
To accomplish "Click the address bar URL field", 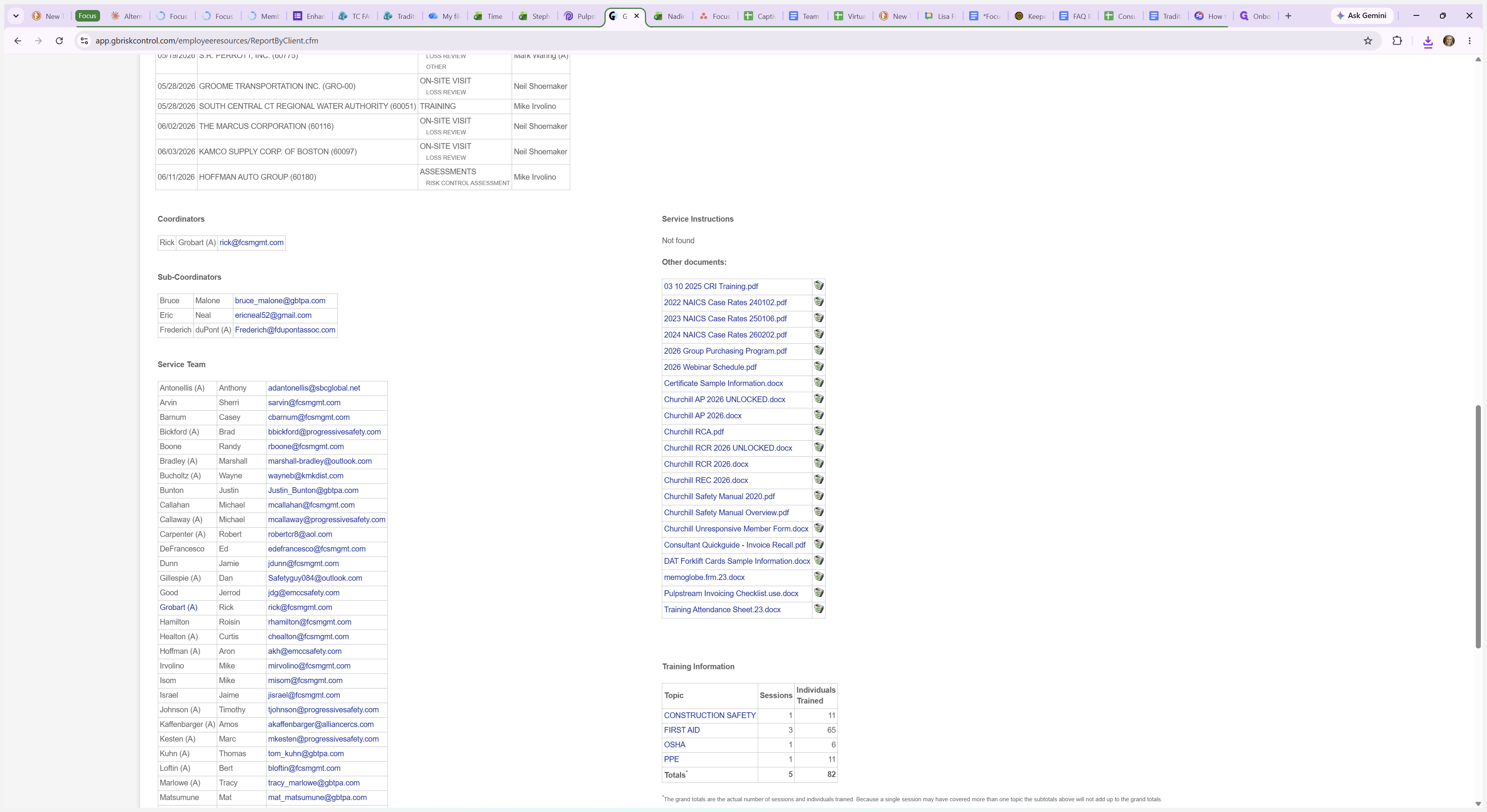I will tap(722, 40).
